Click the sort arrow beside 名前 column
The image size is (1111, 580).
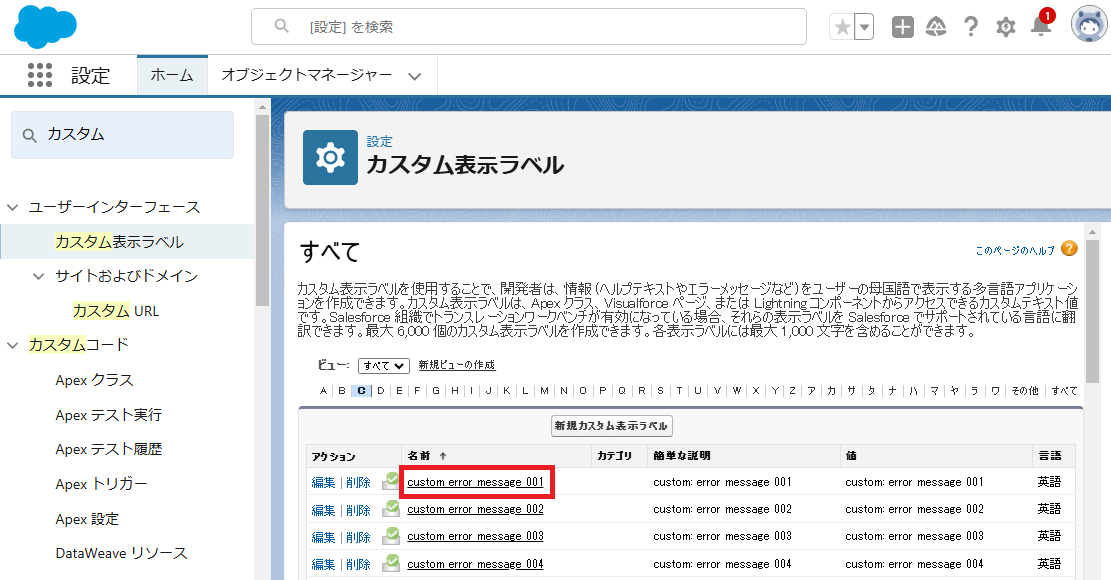443,456
